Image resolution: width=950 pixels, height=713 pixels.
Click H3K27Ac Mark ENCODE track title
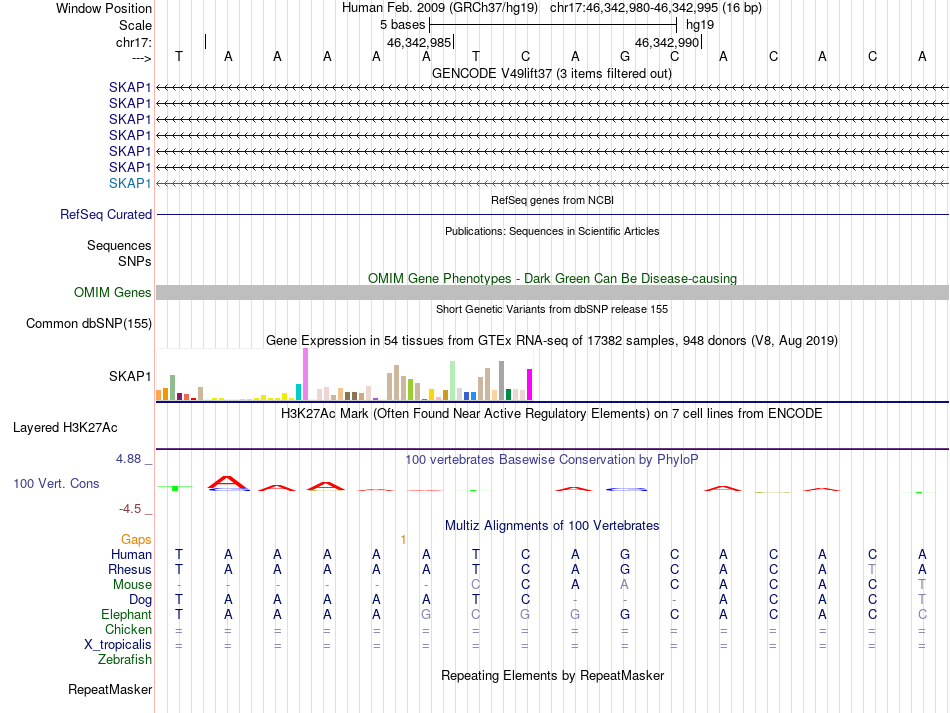click(552, 414)
